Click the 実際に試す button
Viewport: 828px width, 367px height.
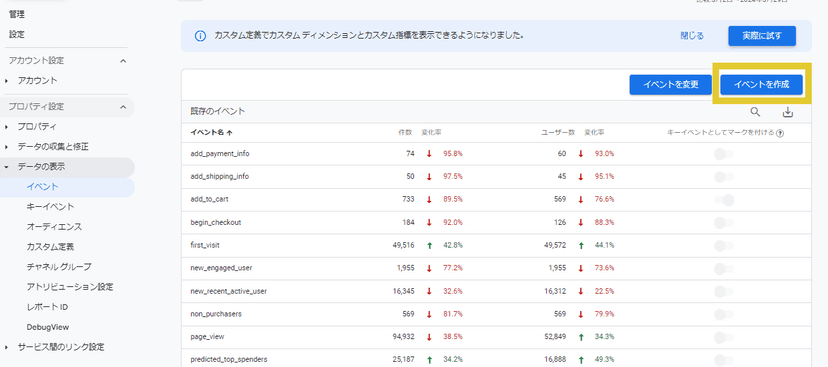pyautogui.click(x=762, y=36)
